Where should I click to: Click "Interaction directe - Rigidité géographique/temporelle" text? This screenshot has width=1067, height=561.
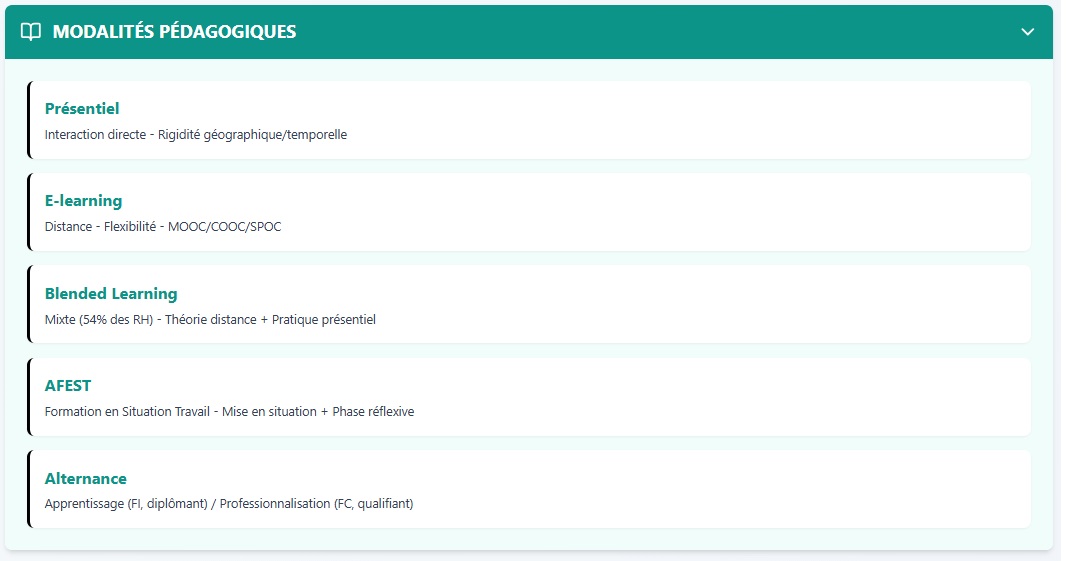196,135
